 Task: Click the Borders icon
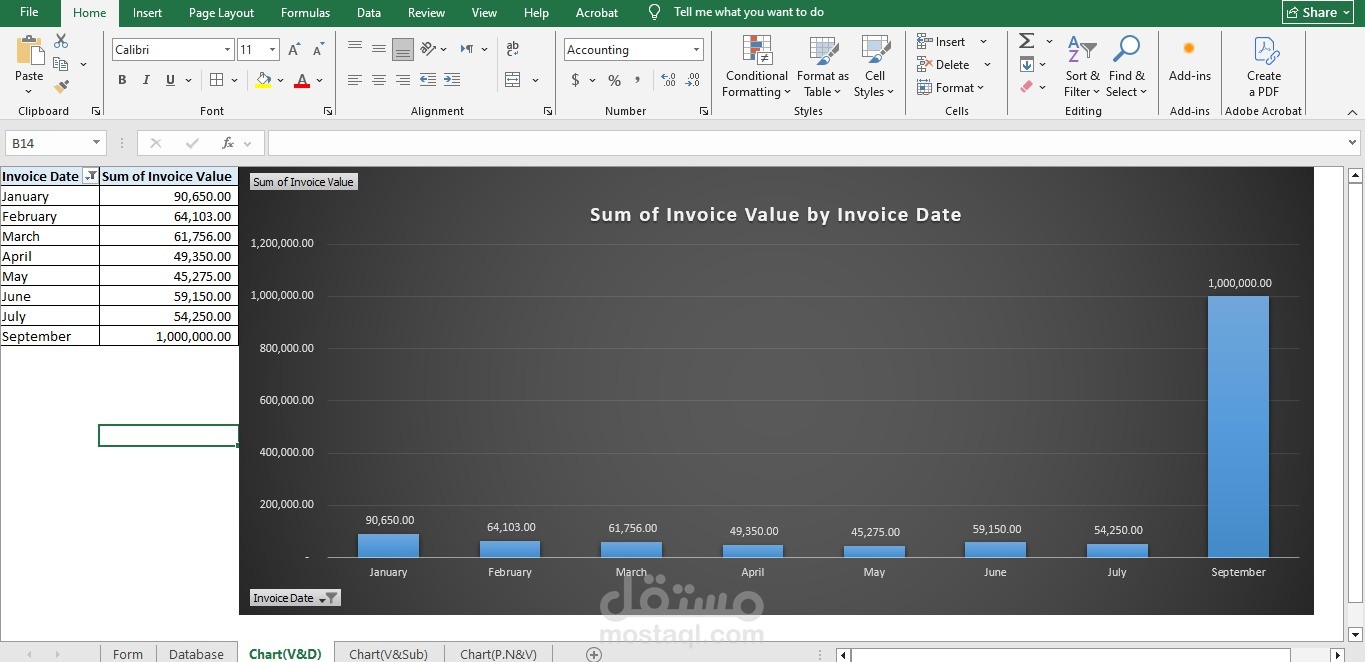coord(216,80)
